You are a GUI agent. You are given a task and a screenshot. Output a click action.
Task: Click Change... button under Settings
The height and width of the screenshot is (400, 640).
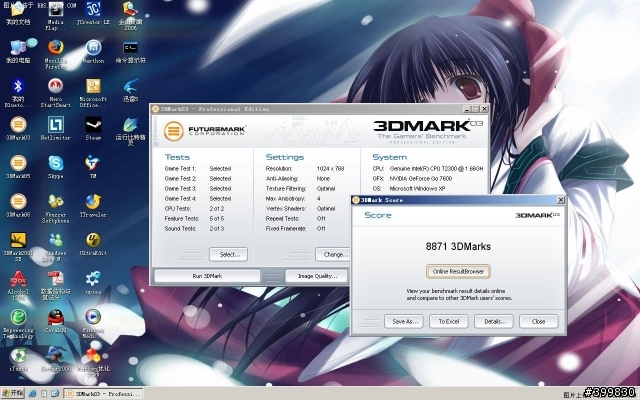point(333,254)
